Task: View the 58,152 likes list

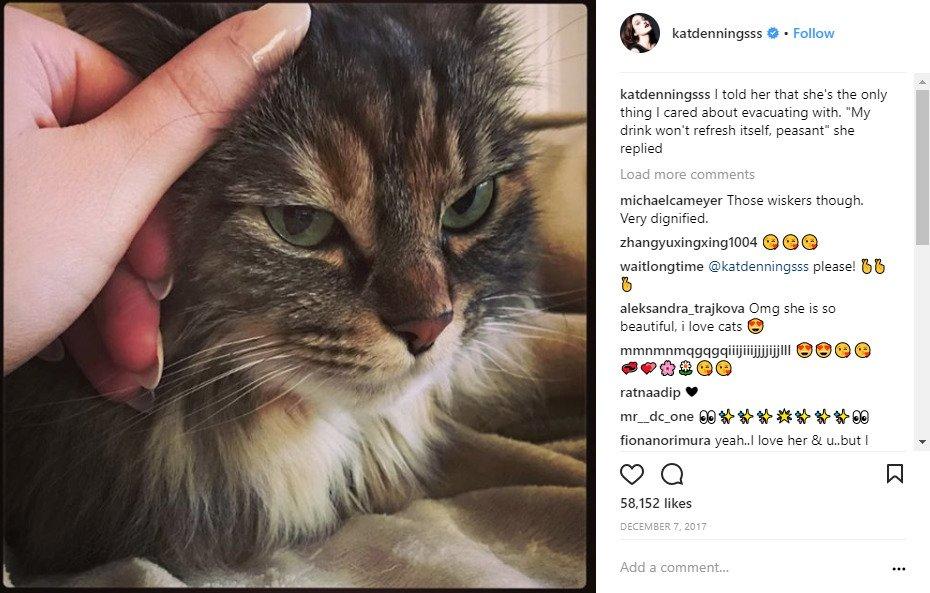Action: coord(655,503)
